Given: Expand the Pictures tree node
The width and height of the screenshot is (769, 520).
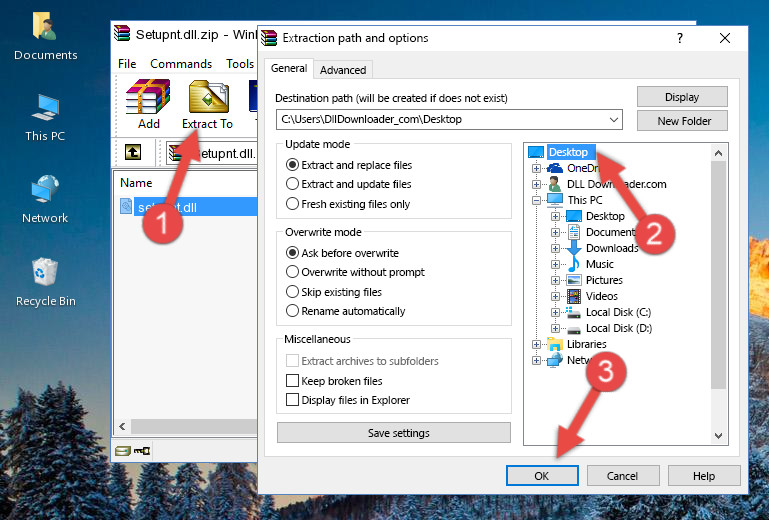Looking at the screenshot, I should coord(555,281).
